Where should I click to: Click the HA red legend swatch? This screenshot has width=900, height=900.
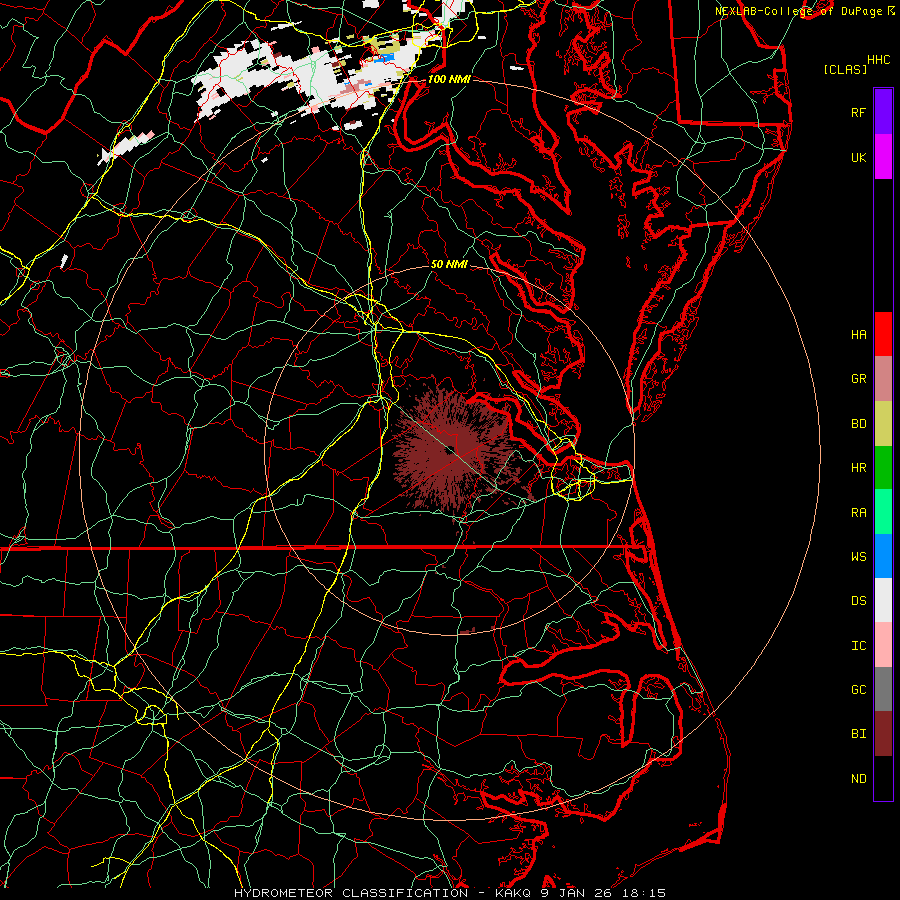(x=883, y=334)
